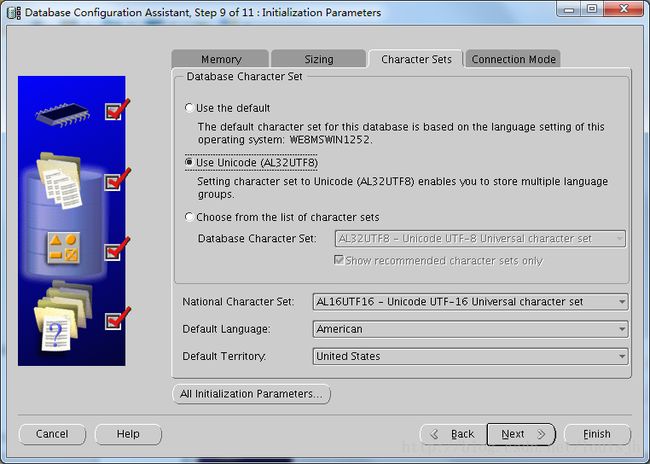Click the folders with question mark icon
650x464 pixels.
(62, 316)
